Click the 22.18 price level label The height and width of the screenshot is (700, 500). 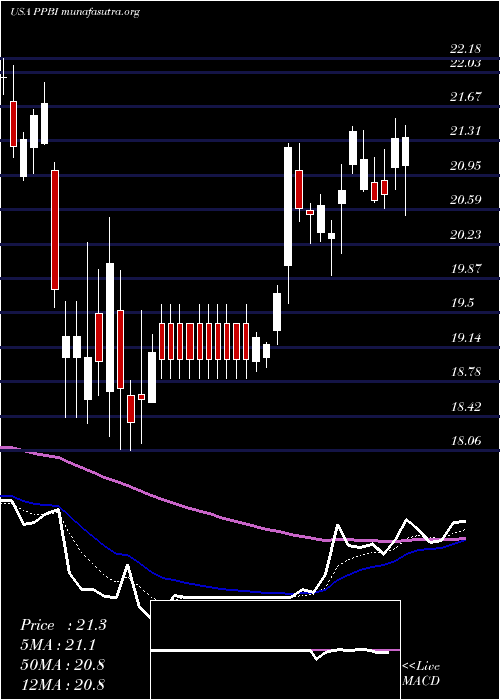[466, 49]
